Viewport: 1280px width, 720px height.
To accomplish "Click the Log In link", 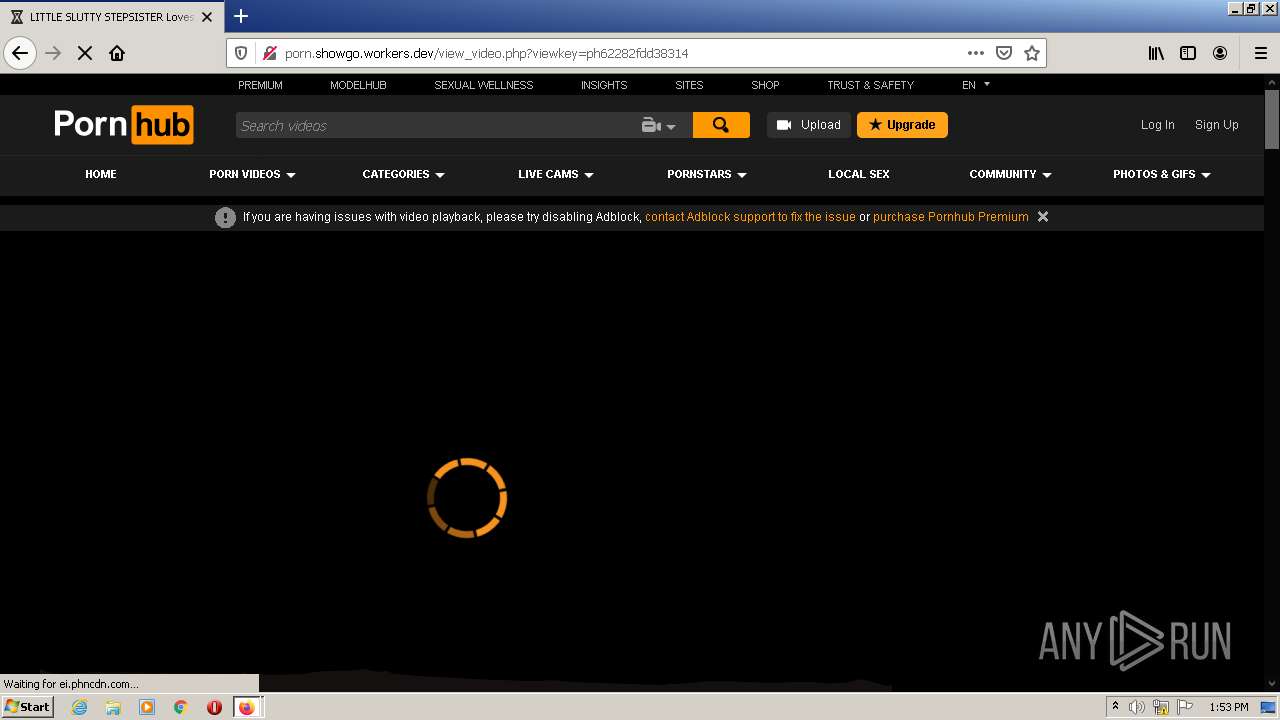I will coord(1158,125).
